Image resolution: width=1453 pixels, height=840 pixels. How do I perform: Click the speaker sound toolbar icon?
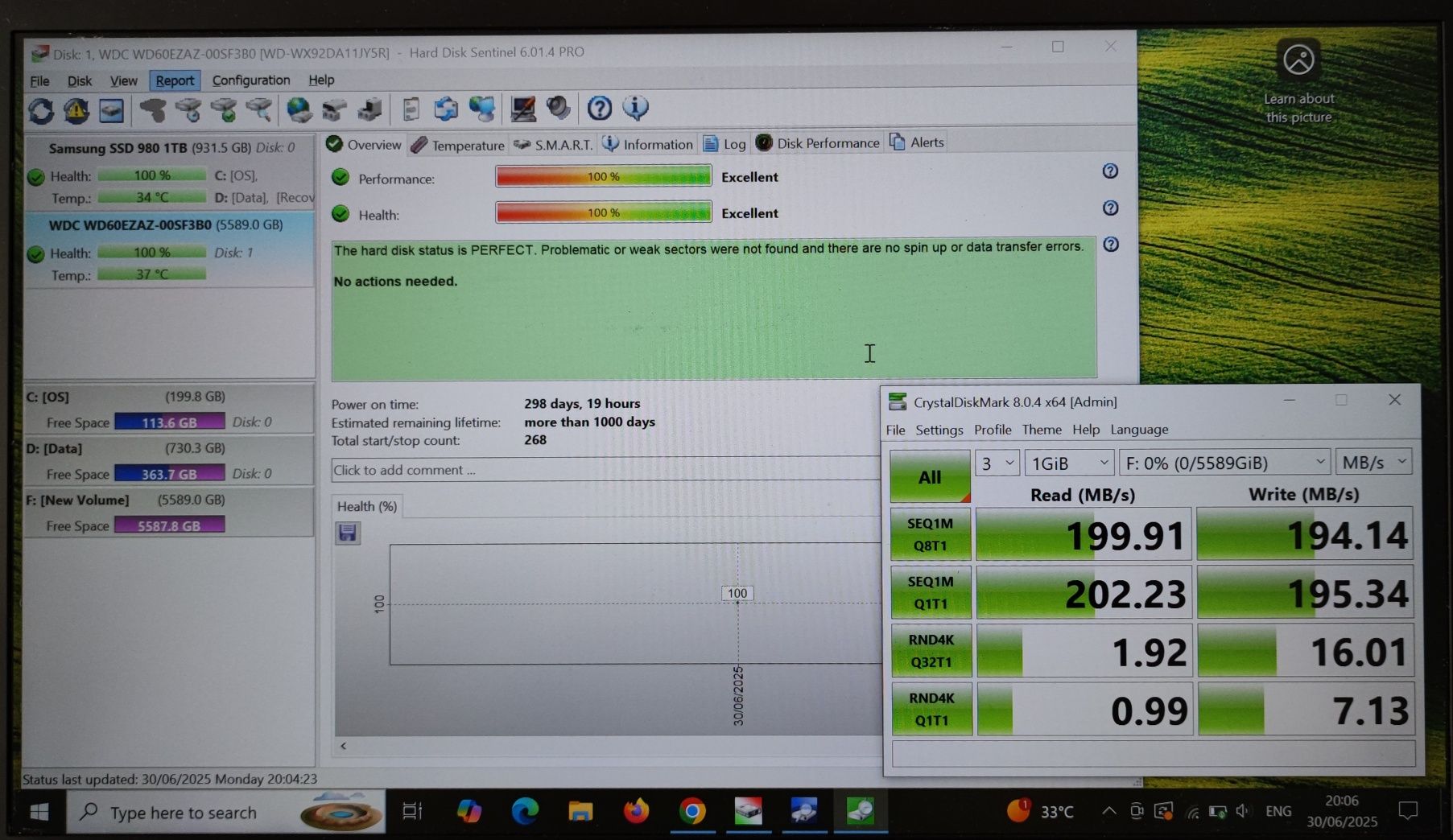558,108
